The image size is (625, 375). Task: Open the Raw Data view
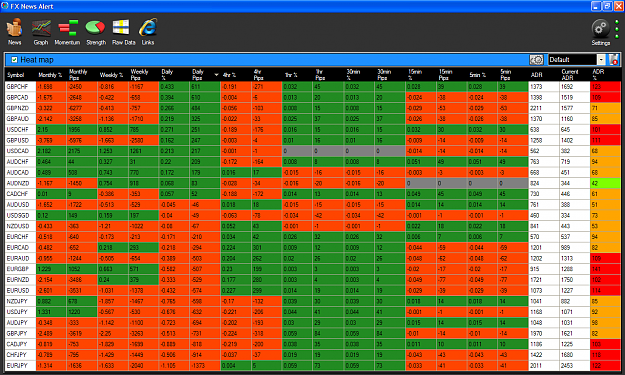pos(123,32)
